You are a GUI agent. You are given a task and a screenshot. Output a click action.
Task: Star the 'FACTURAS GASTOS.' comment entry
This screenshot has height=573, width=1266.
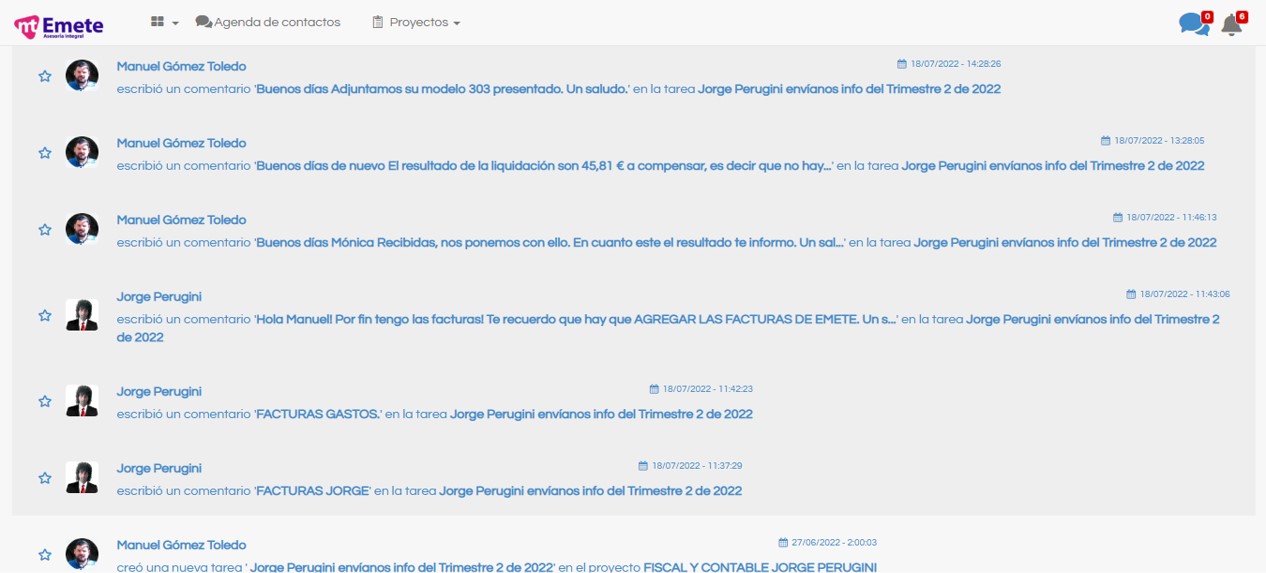pos(45,401)
